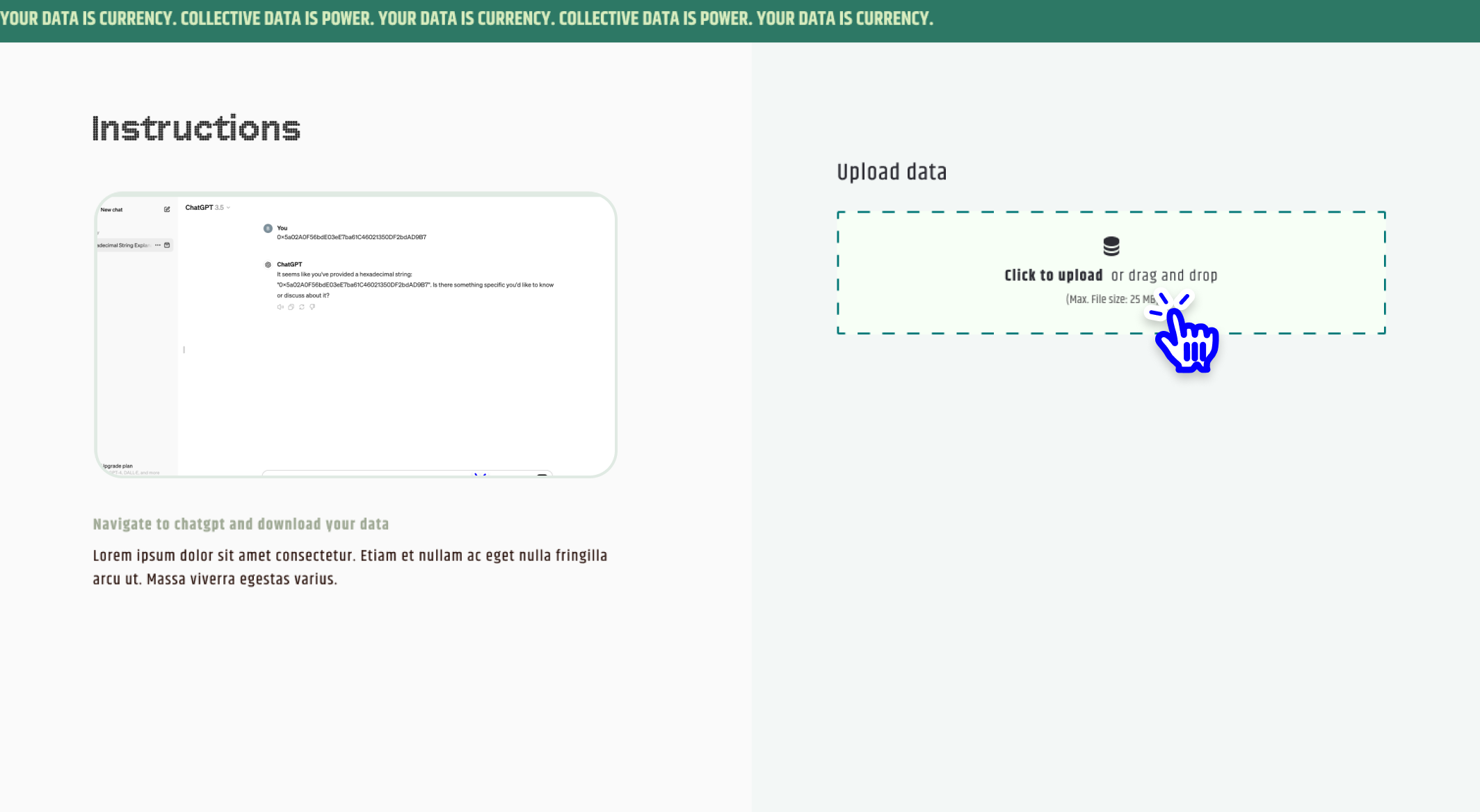
Task: Select the Hexadecimal String Explanation chat entry
Action: [x=124, y=245]
